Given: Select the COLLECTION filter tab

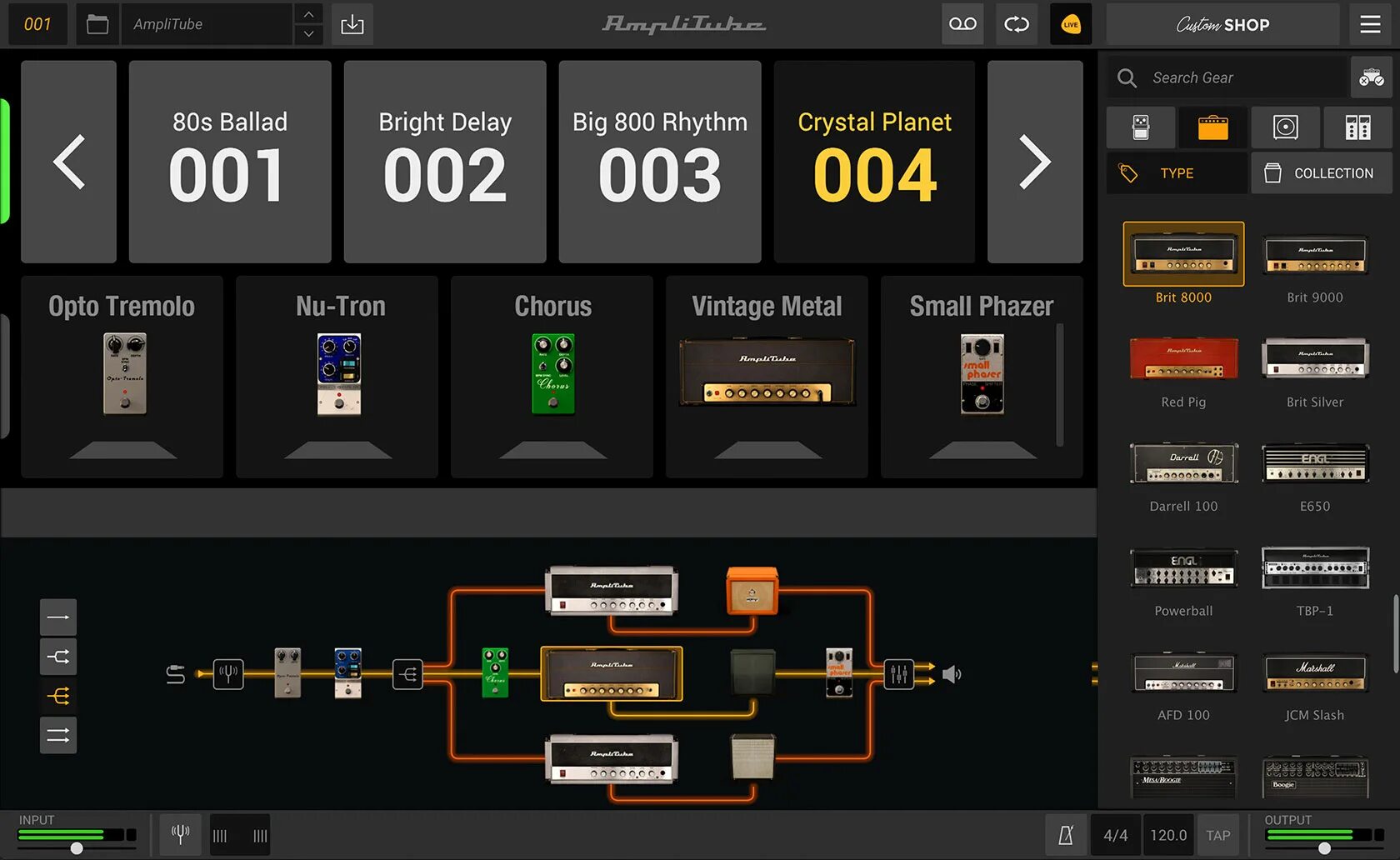Looking at the screenshot, I should click(x=1322, y=173).
